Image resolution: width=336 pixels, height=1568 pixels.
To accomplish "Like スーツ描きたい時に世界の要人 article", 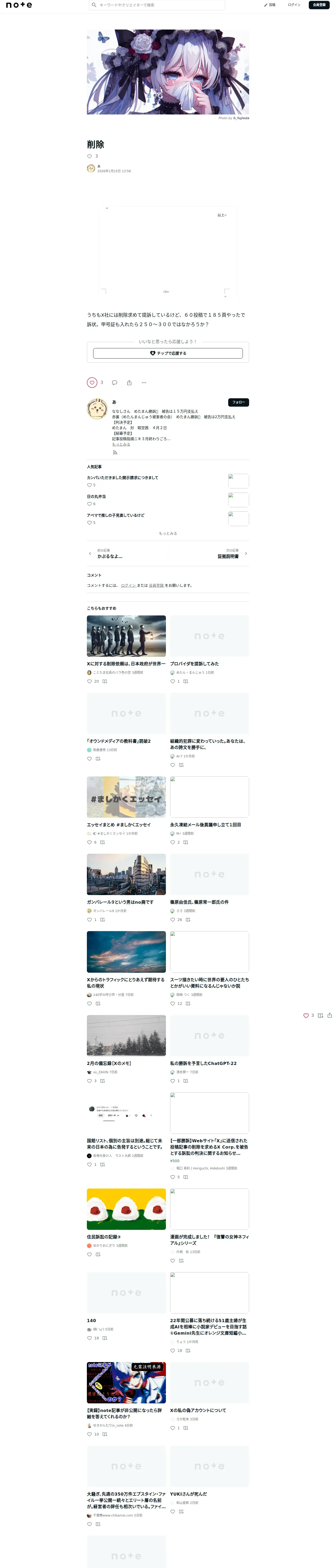I will (172, 1004).
